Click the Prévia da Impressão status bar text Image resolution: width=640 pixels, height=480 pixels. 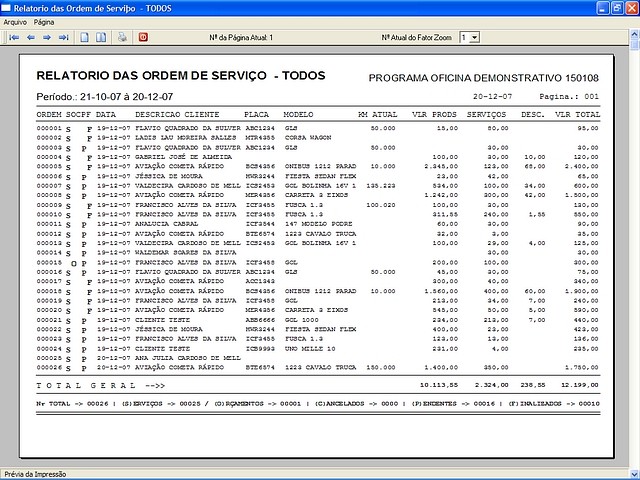click(35, 474)
